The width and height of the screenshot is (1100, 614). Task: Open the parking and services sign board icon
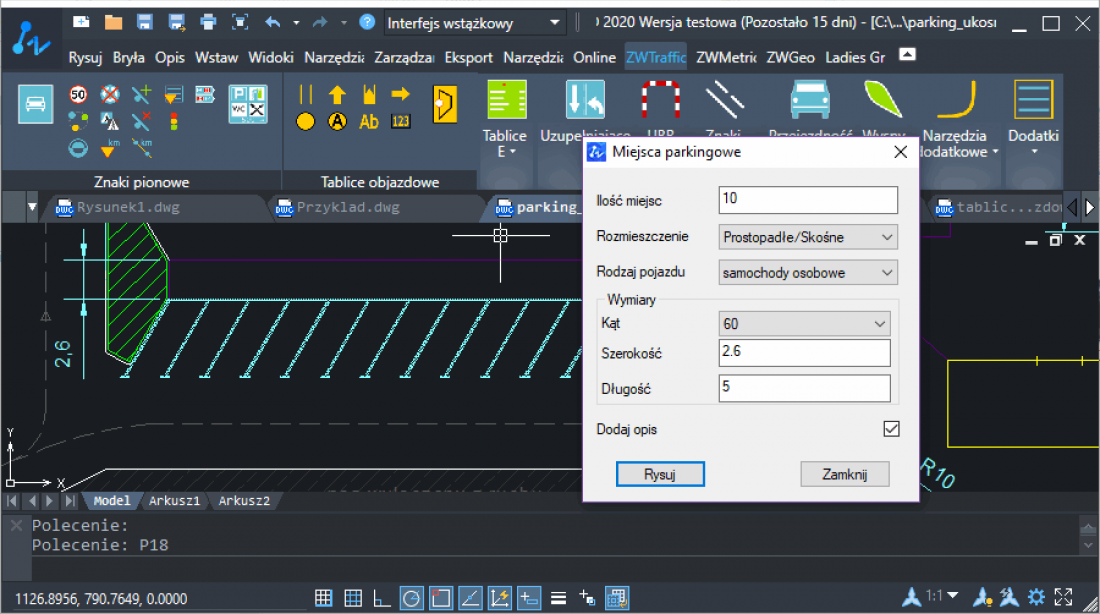[x=248, y=104]
